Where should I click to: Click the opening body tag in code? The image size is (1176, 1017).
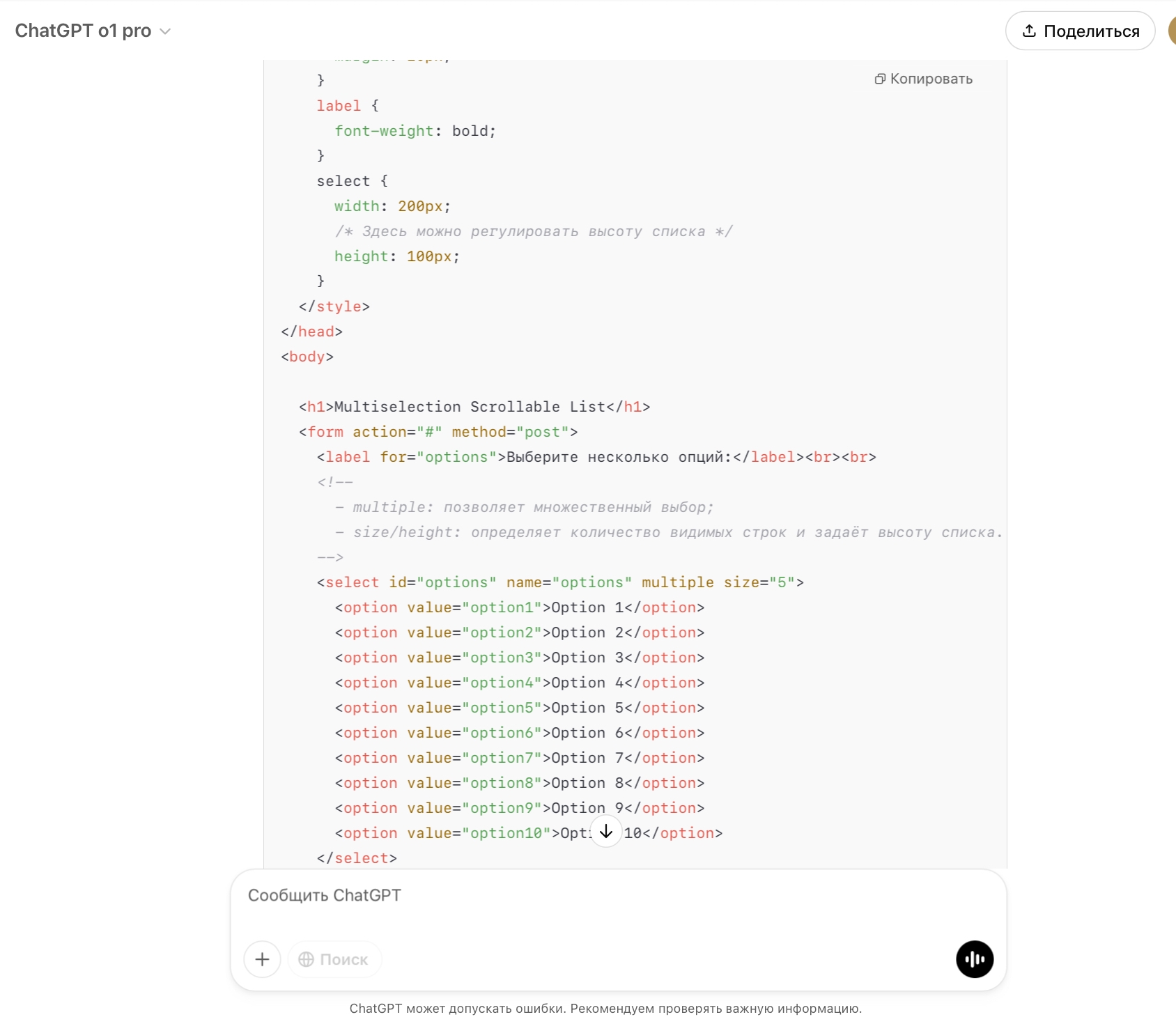pyautogui.click(x=307, y=357)
